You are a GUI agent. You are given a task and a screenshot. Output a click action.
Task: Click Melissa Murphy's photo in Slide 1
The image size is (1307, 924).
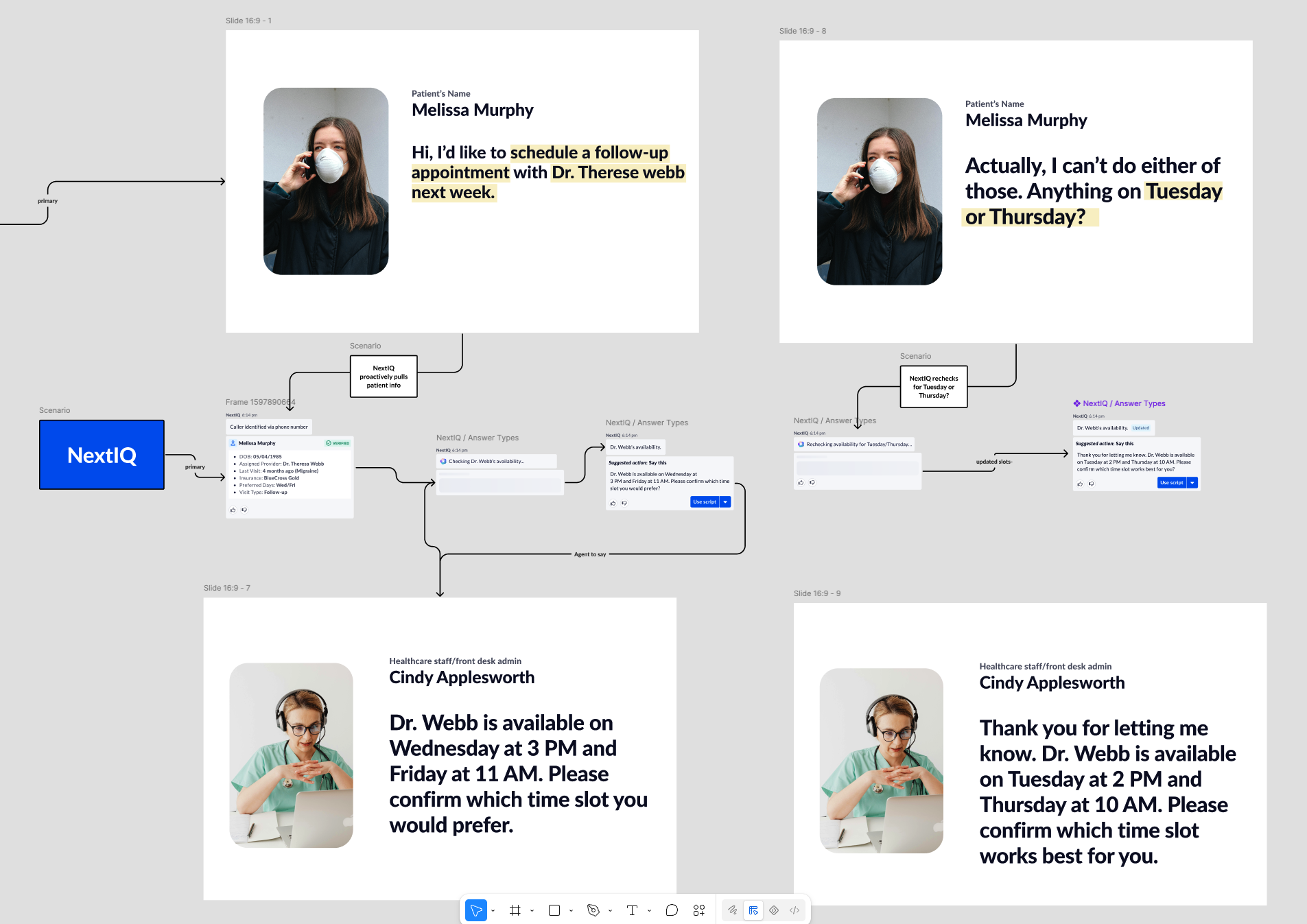326,181
